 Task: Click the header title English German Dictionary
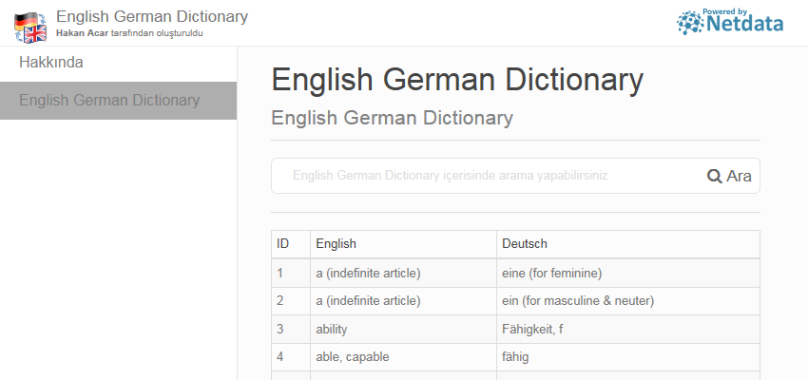(x=152, y=16)
